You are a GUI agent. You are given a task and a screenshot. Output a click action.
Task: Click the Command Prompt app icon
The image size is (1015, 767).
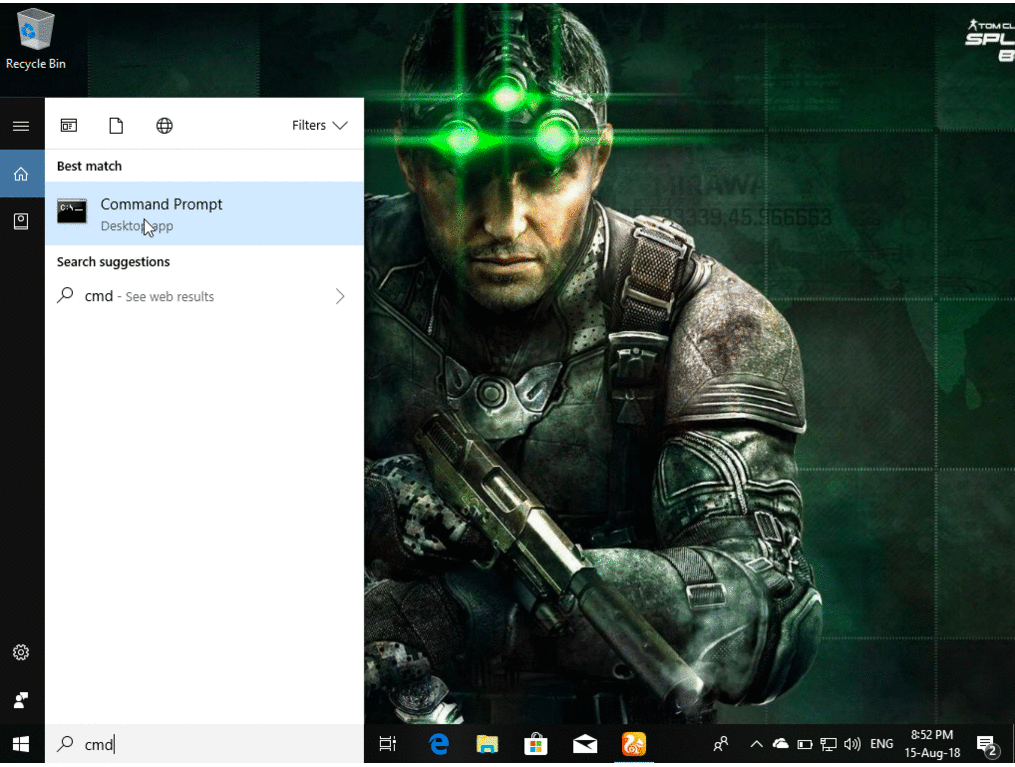pyautogui.click(x=72, y=211)
